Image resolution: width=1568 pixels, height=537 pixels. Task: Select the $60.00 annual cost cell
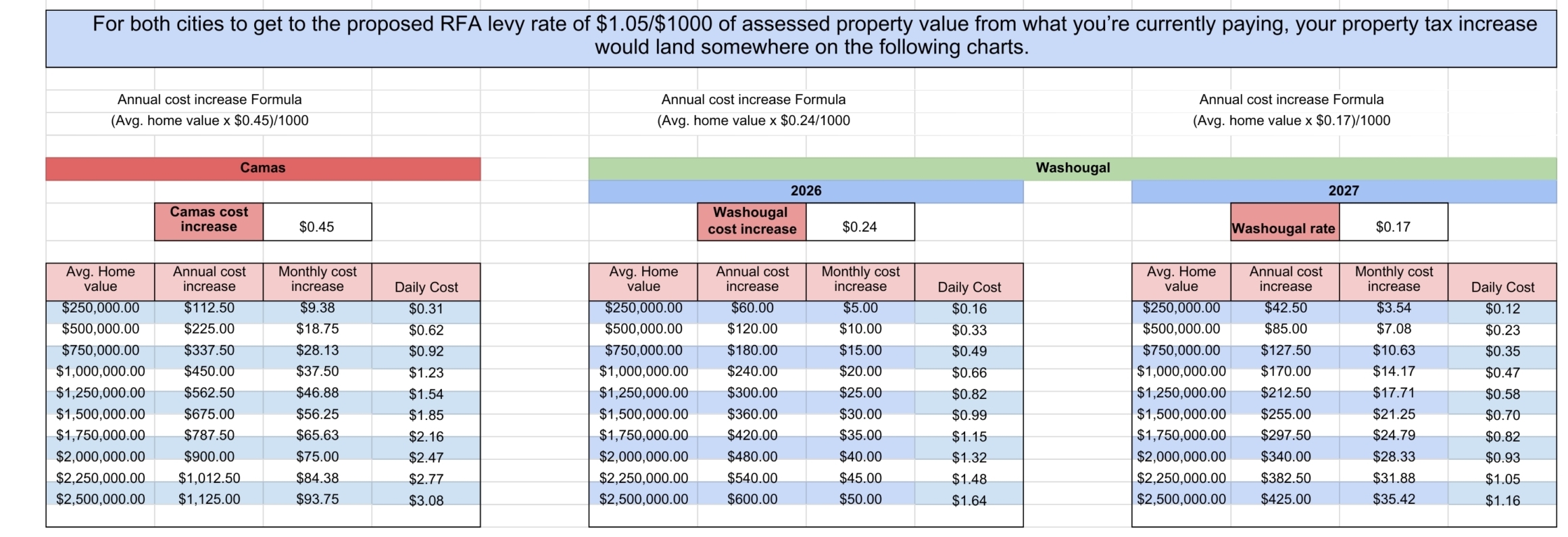click(752, 308)
